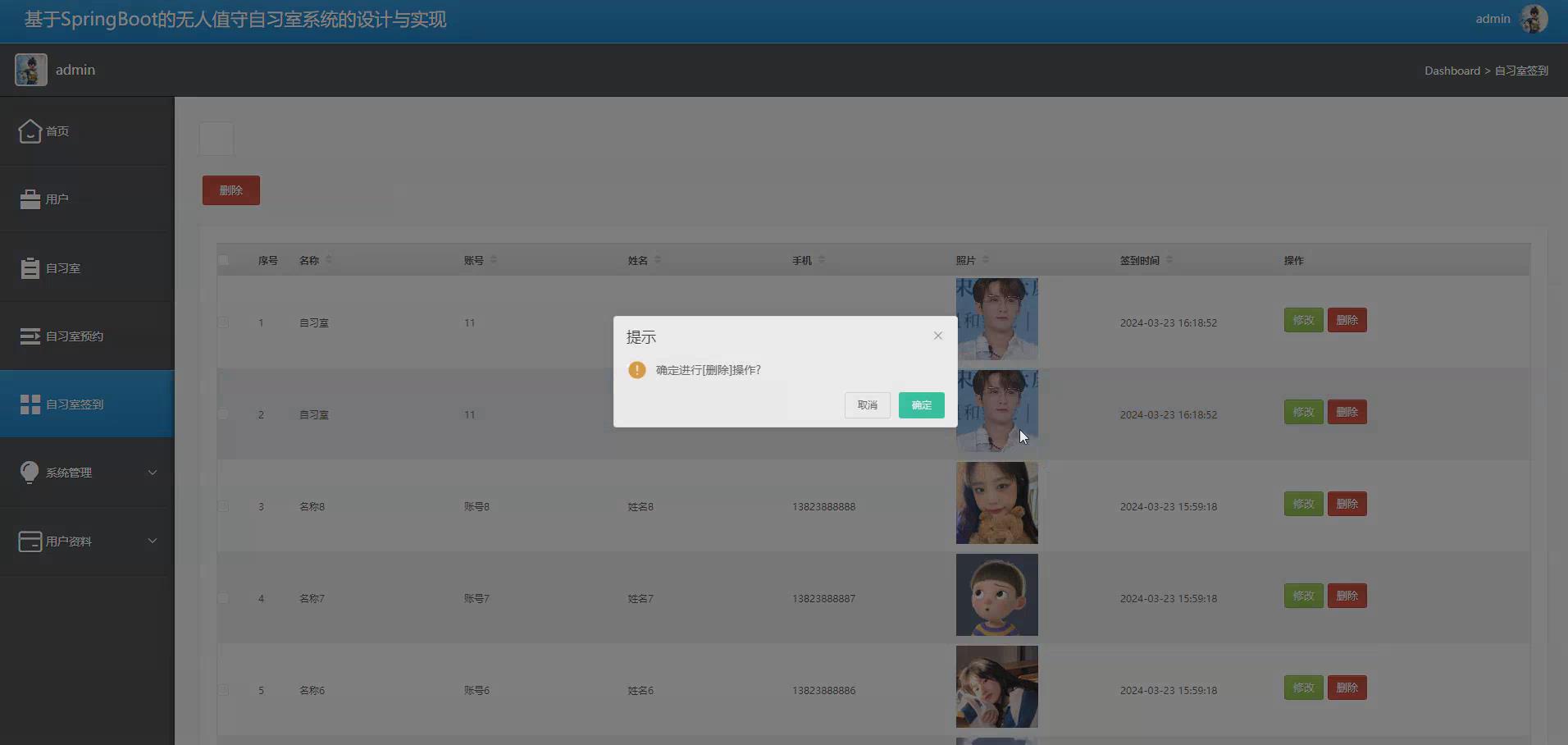Screen dimensions: 1568x745
Task: Click 账号7 cell
Action: point(476,599)
